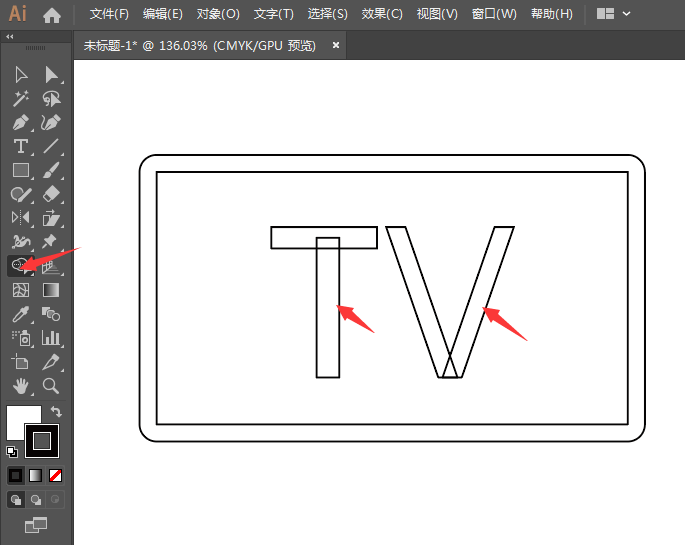Image resolution: width=685 pixels, height=545 pixels.
Task: Select the Reflect tool
Action: coord(21,217)
